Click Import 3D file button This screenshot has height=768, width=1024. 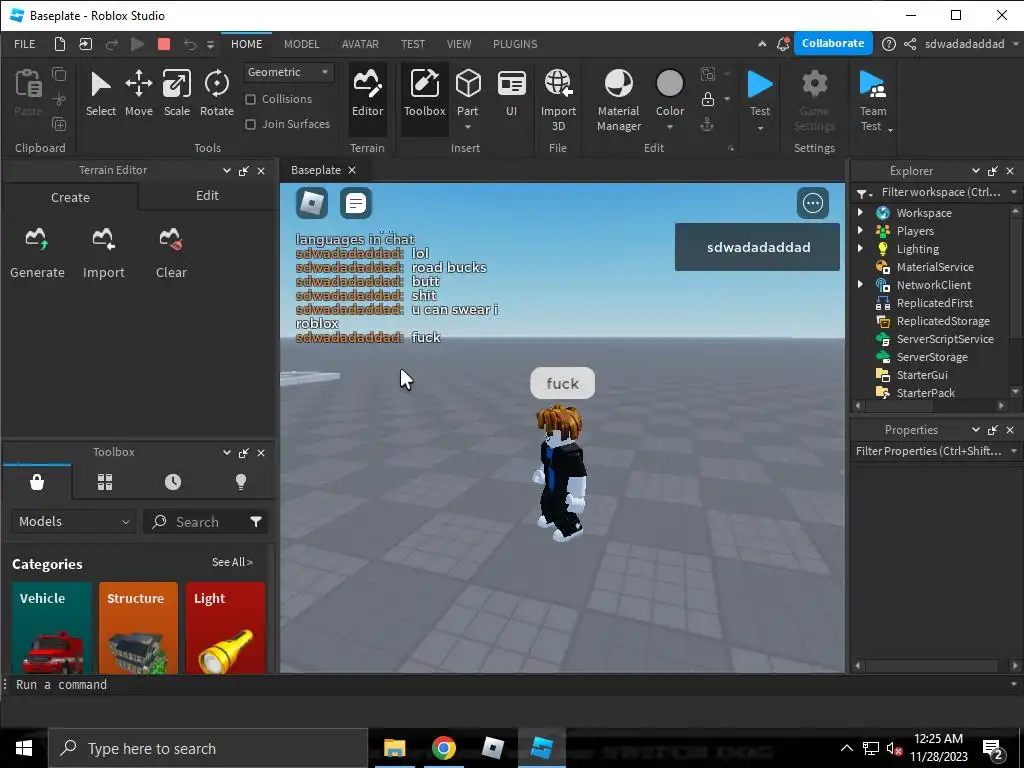click(558, 101)
